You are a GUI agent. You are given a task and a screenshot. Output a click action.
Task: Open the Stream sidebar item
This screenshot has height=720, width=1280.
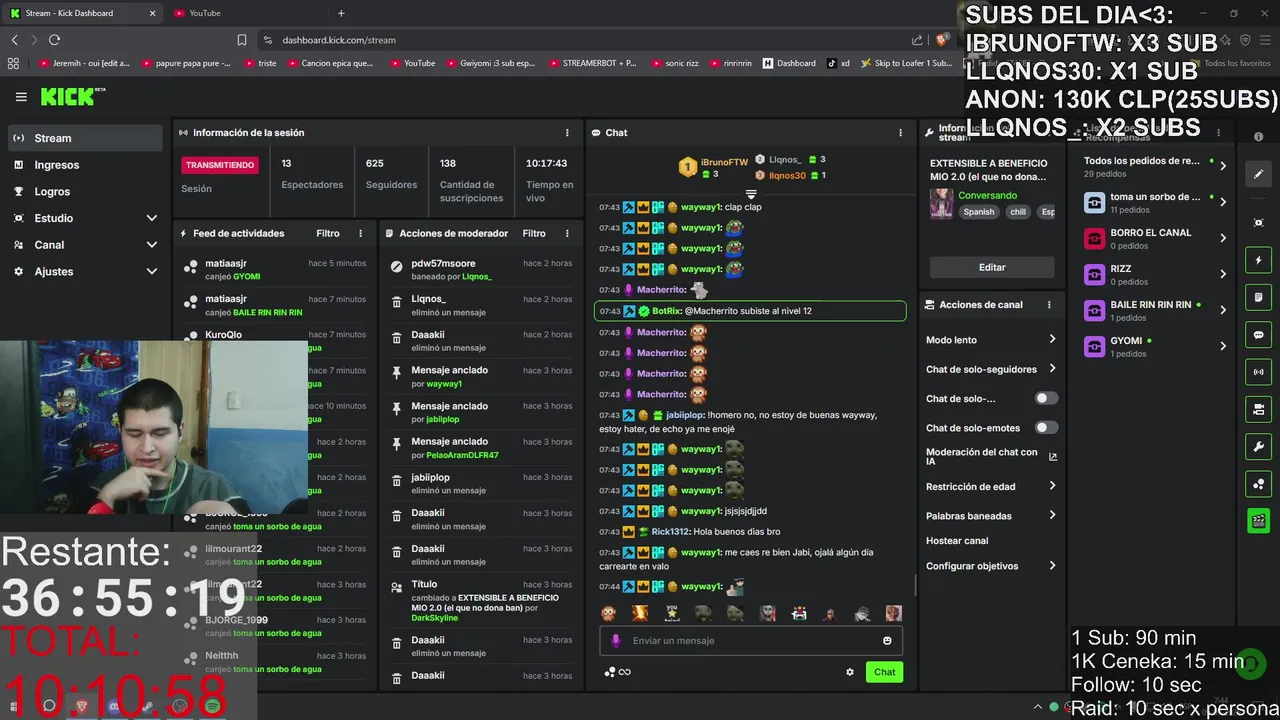point(85,138)
